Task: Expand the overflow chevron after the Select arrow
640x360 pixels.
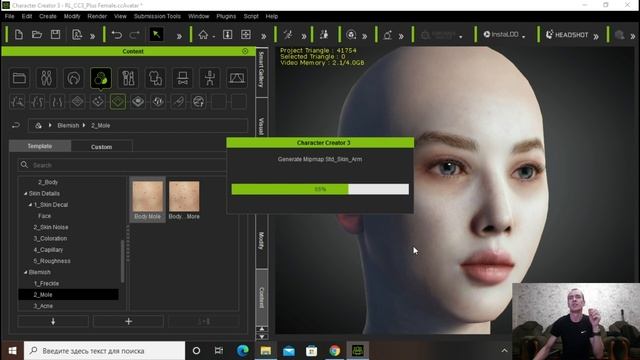Action: point(179,36)
